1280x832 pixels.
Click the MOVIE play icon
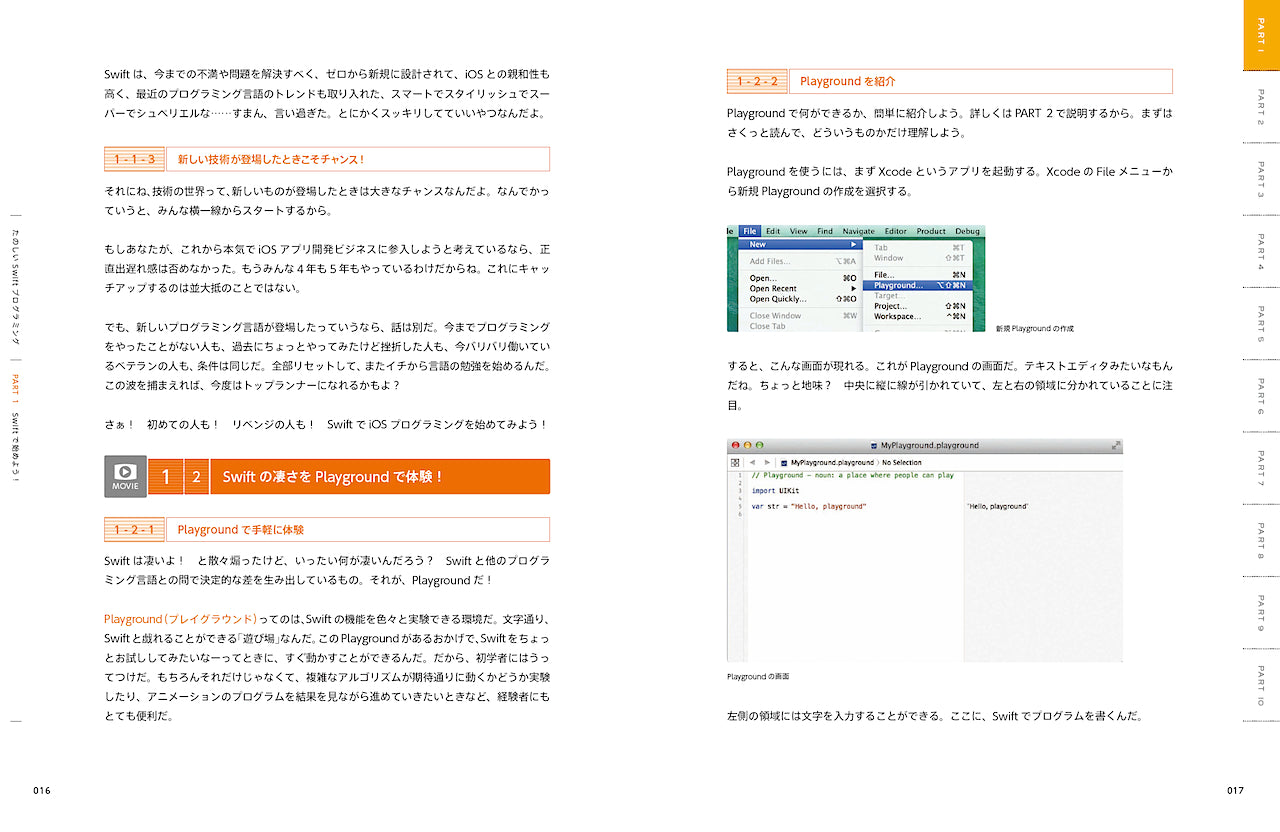[x=125, y=472]
